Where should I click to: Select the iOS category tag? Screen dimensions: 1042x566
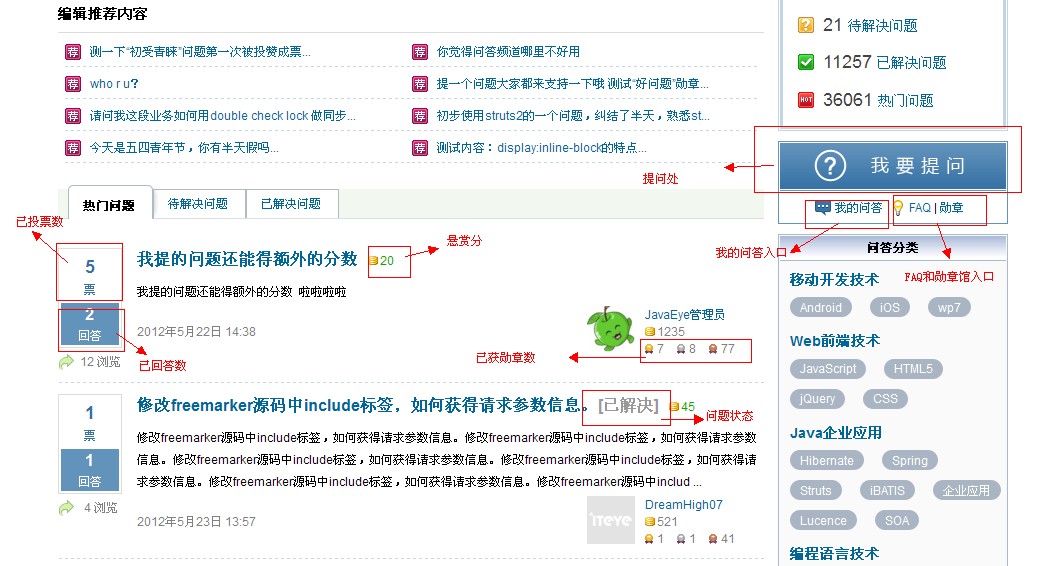click(889, 308)
